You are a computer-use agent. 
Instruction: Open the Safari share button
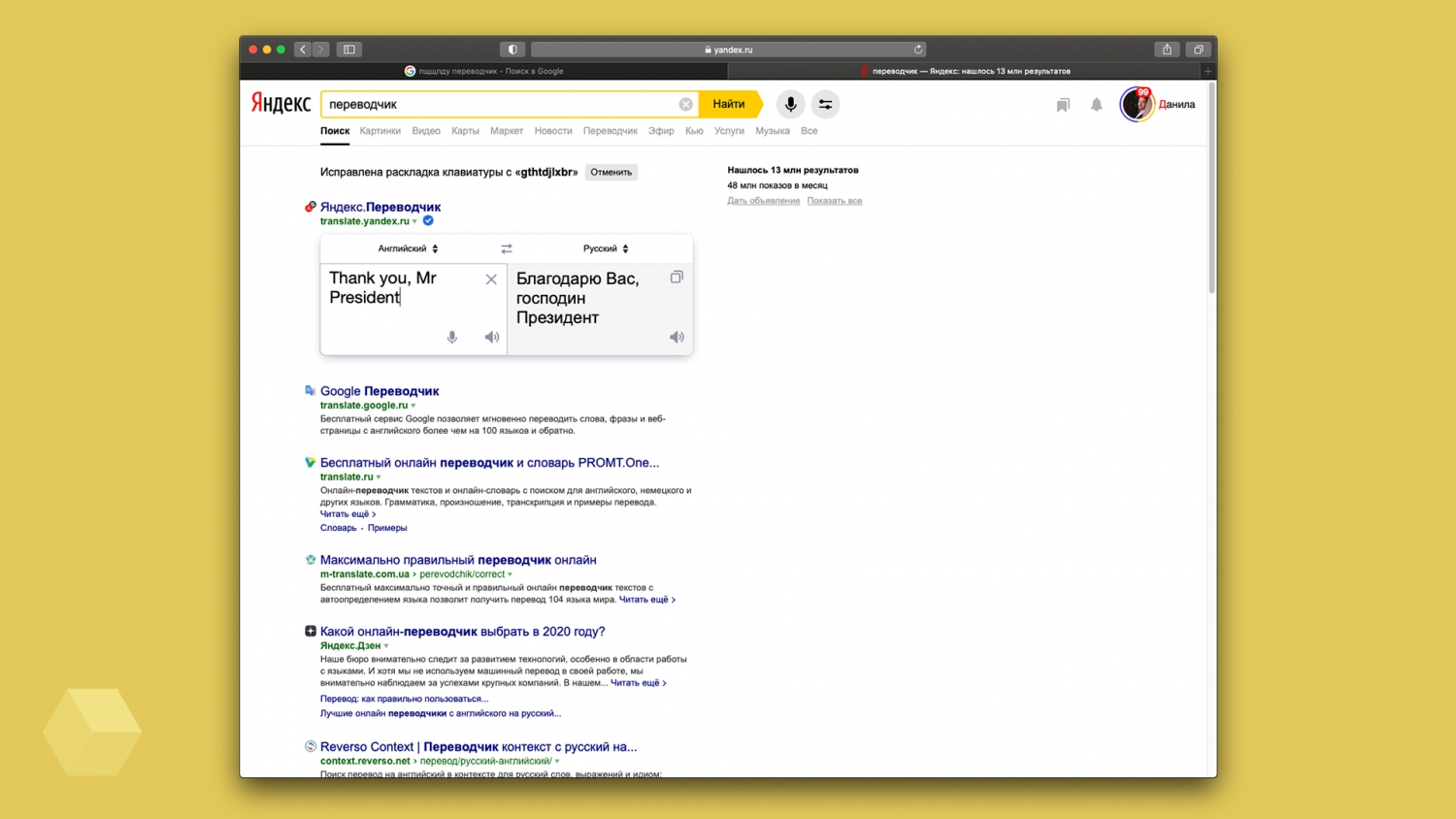(x=1167, y=49)
